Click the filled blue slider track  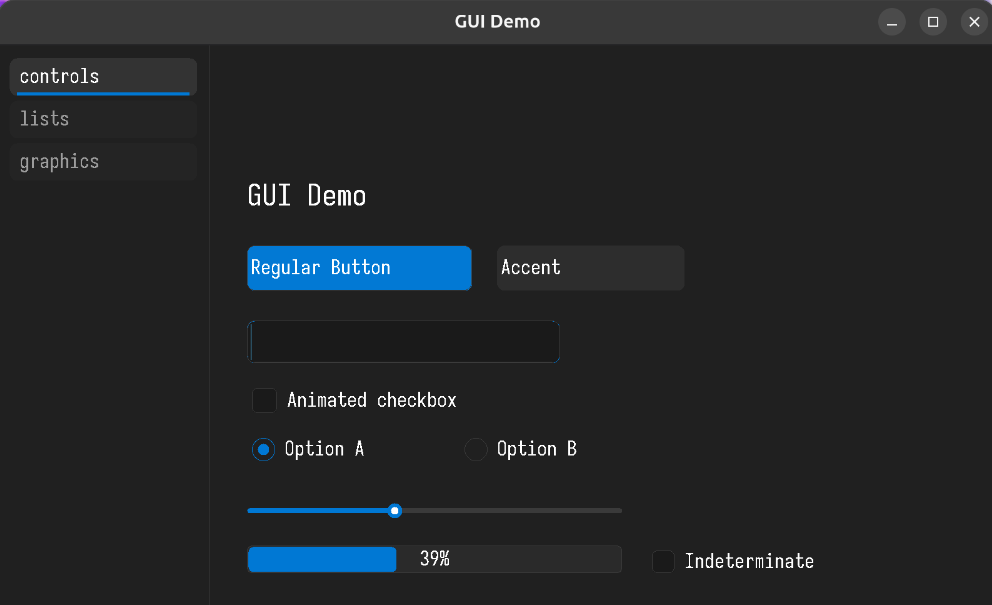click(x=318, y=511)
